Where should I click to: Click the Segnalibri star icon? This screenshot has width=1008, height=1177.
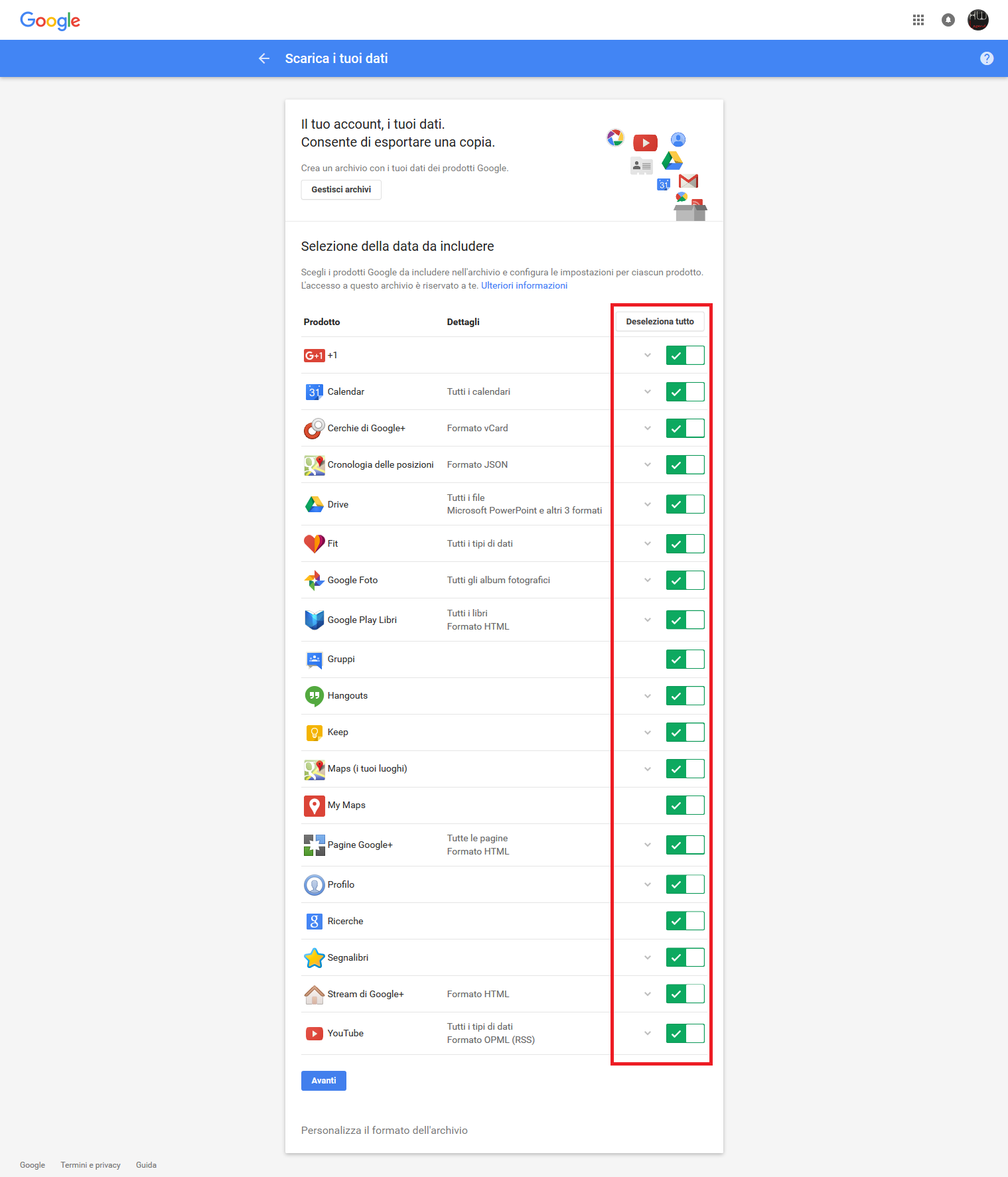(x=314, y=958)
